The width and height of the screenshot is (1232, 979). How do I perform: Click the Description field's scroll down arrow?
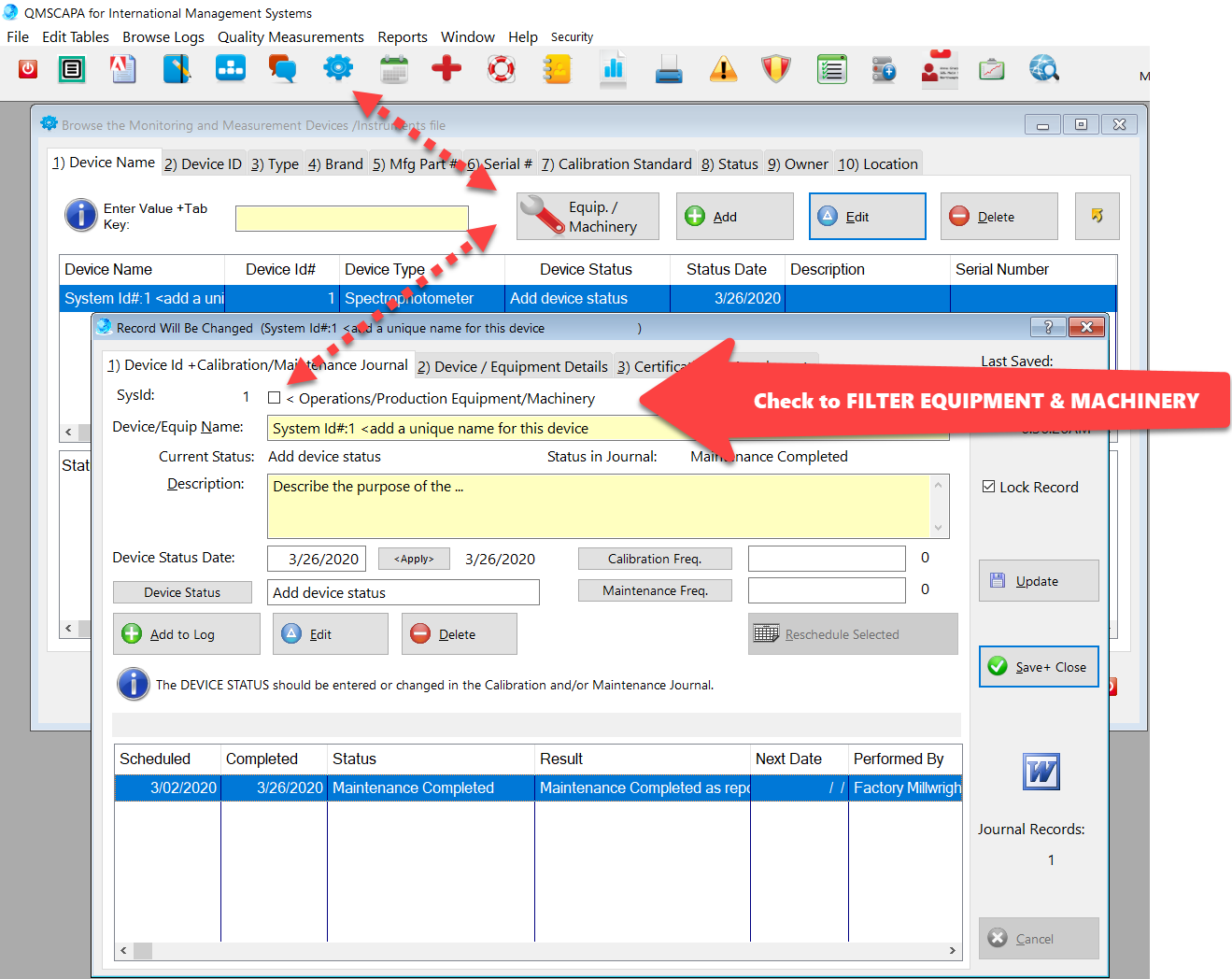click(x=939, y=528)
